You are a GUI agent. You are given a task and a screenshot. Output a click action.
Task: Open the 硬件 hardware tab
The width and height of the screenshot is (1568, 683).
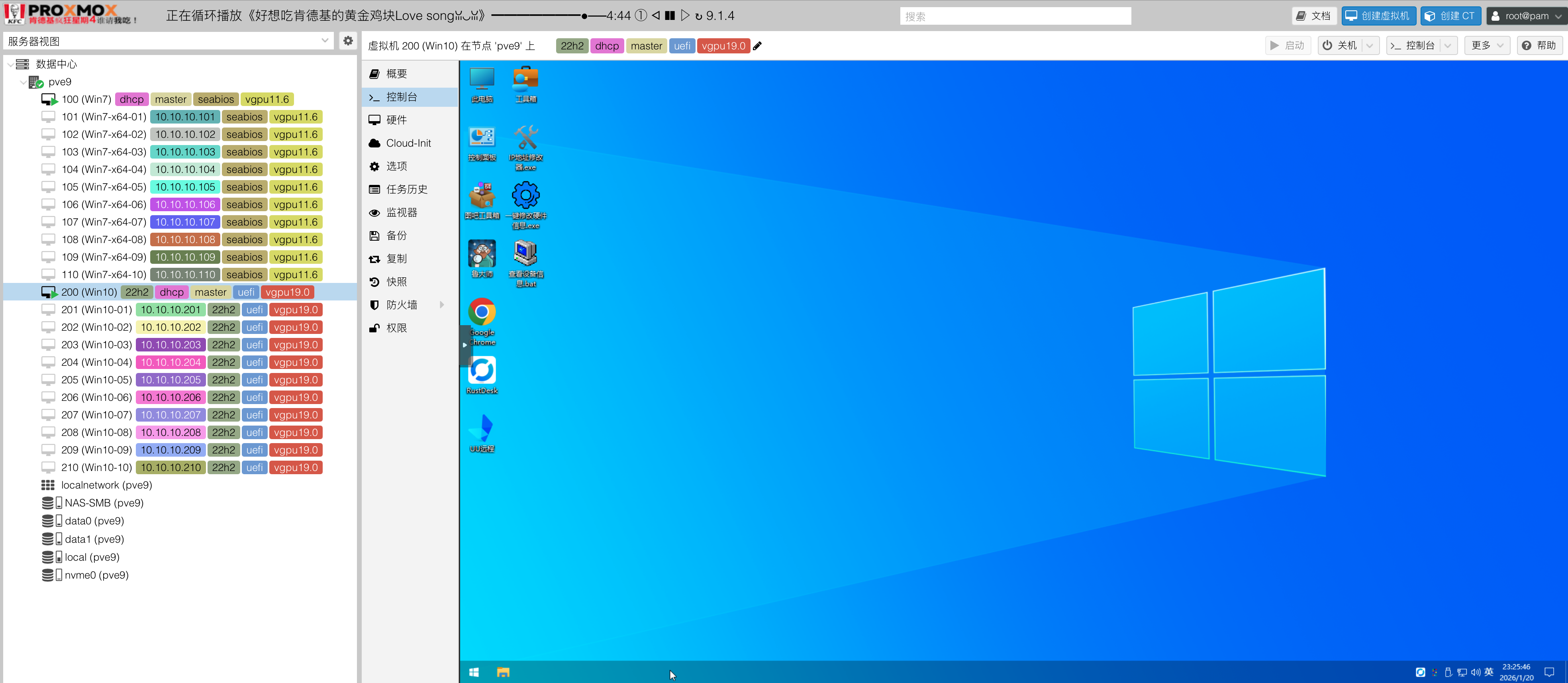point(396,120)
